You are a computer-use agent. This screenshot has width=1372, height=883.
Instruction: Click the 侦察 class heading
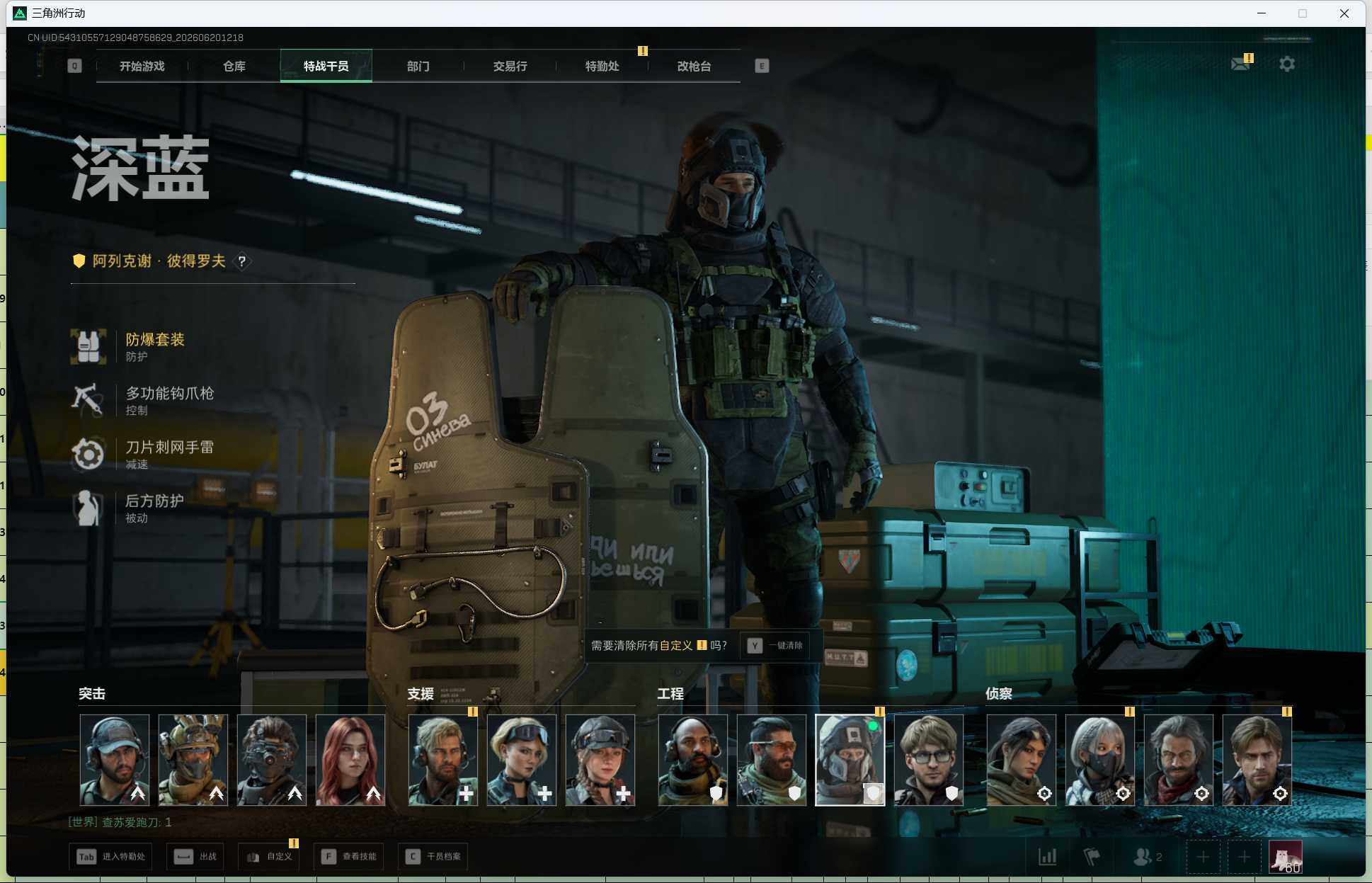click(999, 694)
